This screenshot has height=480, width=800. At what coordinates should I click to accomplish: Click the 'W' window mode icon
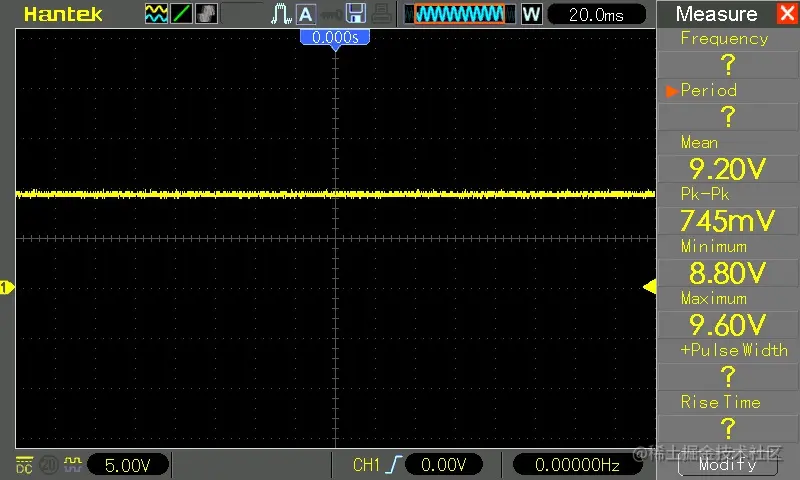pos(532,14)
